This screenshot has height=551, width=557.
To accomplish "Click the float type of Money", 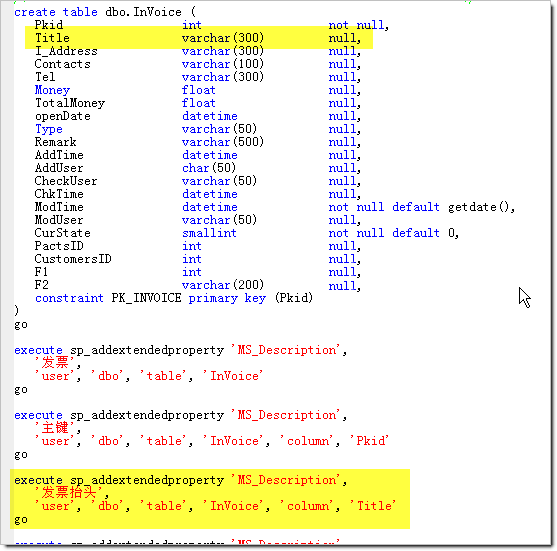I will coord(199,90).
